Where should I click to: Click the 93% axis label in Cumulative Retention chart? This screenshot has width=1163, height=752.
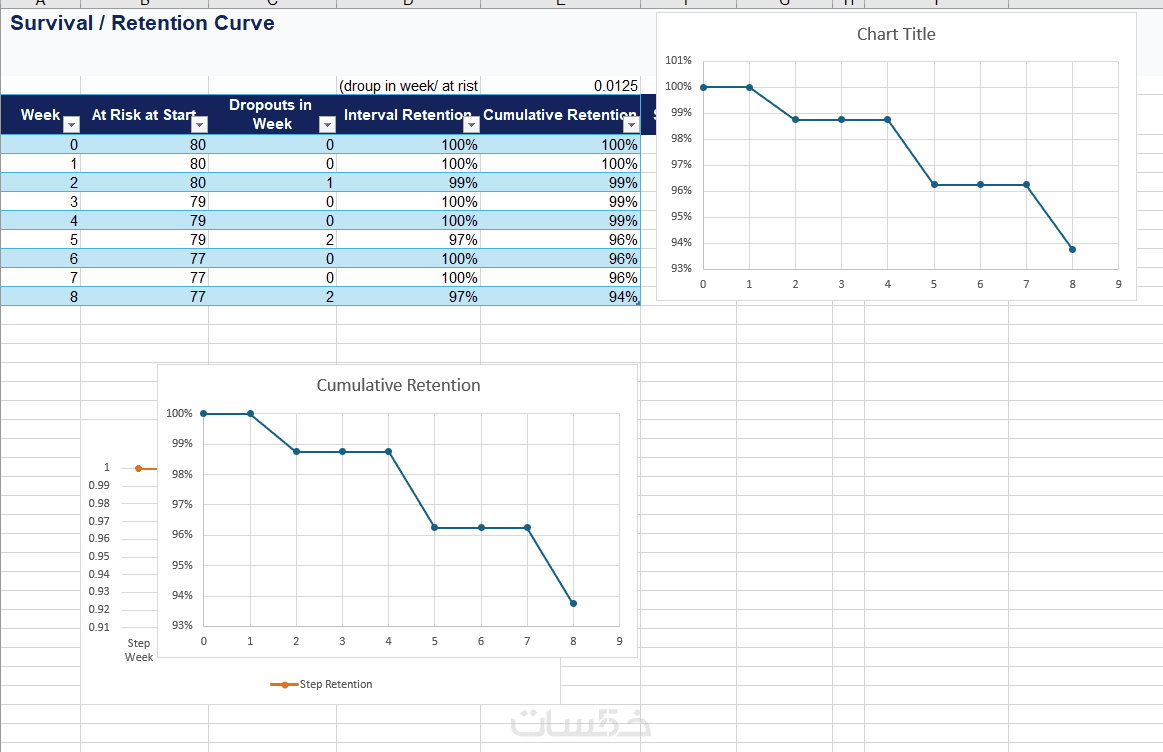(182, 625)
